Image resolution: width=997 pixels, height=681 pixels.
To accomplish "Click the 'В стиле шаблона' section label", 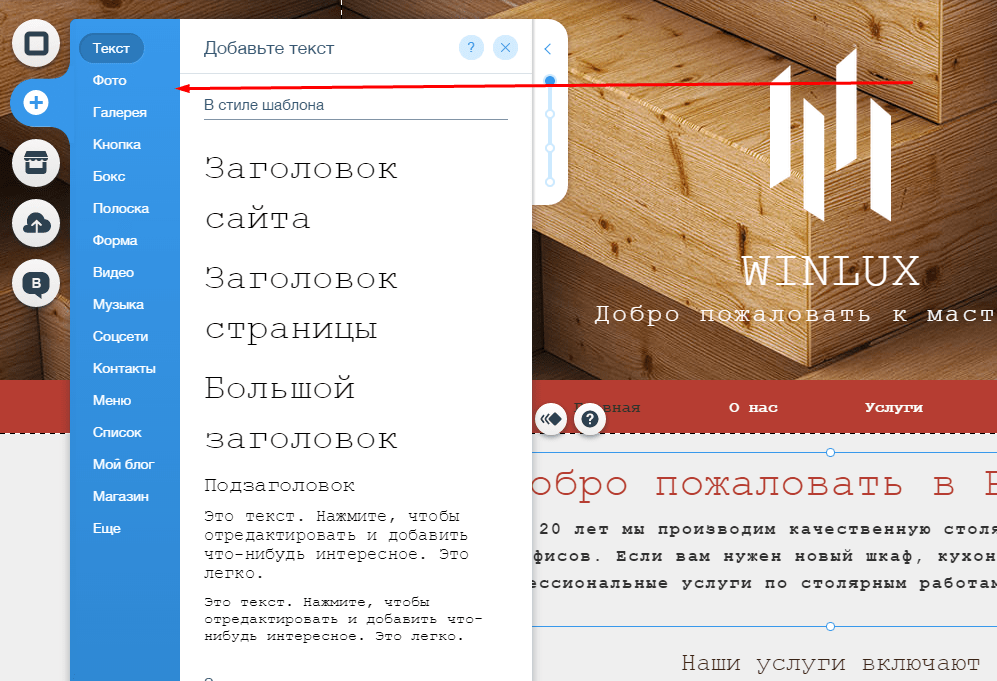I will 264,105.
